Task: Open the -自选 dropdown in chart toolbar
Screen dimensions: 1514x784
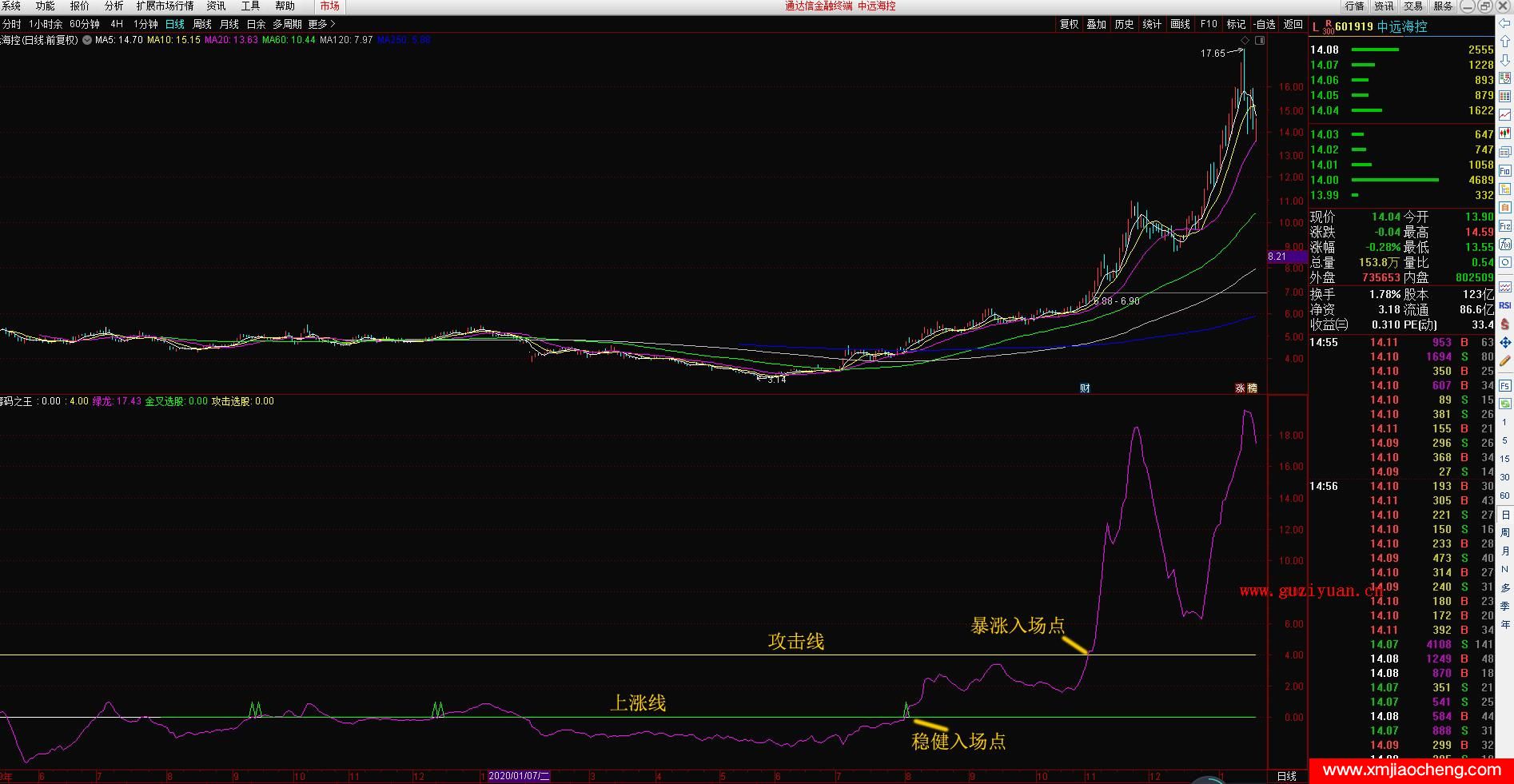Action: tap(1265, 25)
